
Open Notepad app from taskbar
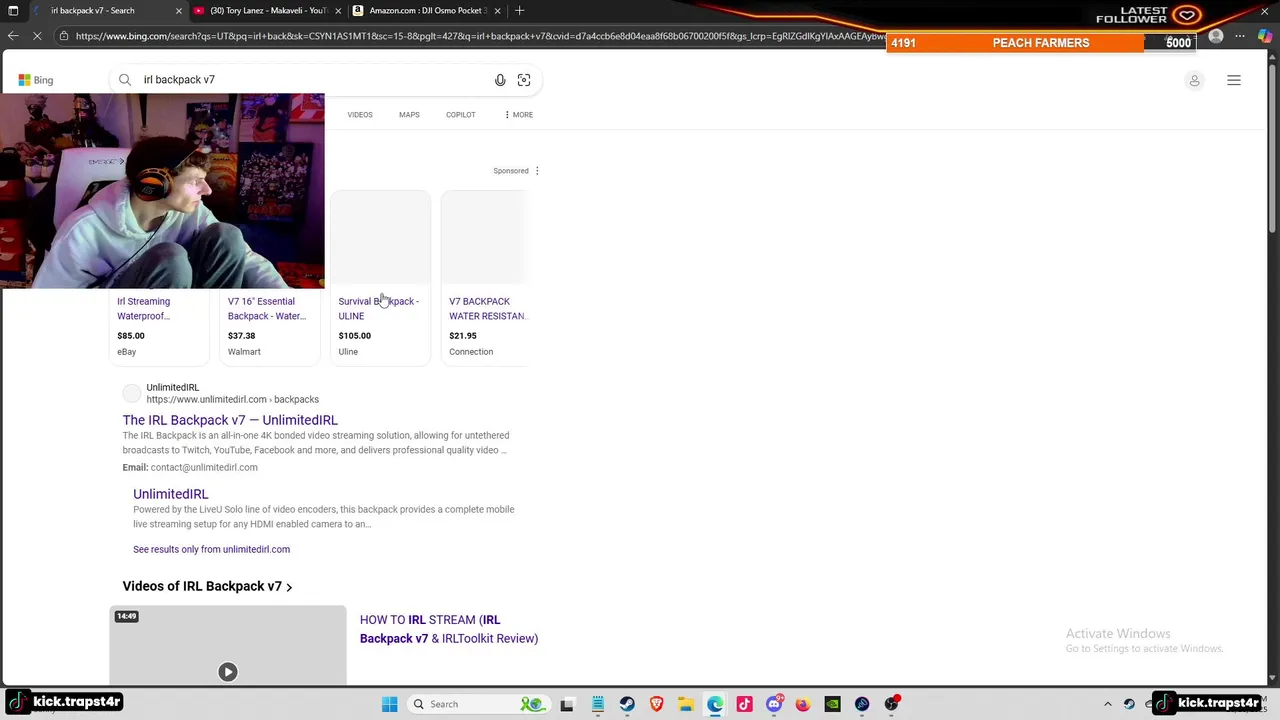(598, 704)
